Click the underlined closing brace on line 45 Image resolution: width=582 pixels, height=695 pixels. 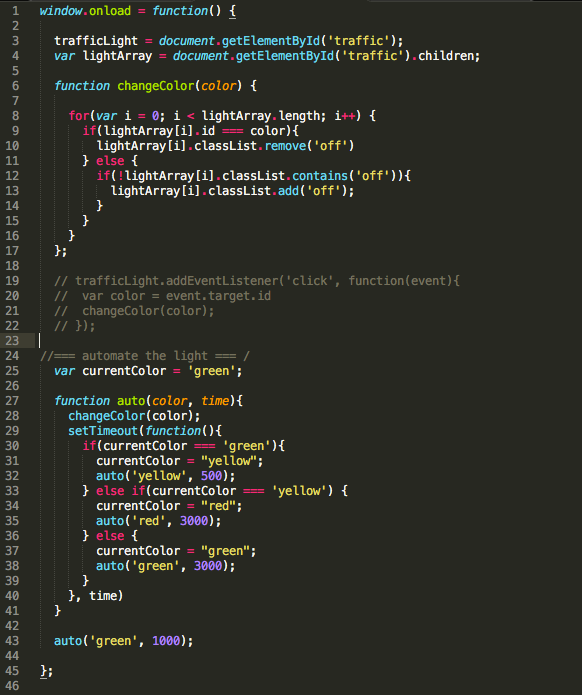click(x=43, y=671)
